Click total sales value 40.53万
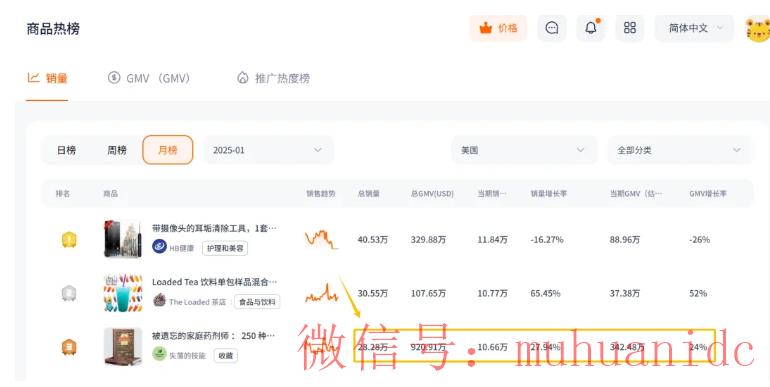Image resolution: width=770 pixels, height=387 pixels. (373, 240)
